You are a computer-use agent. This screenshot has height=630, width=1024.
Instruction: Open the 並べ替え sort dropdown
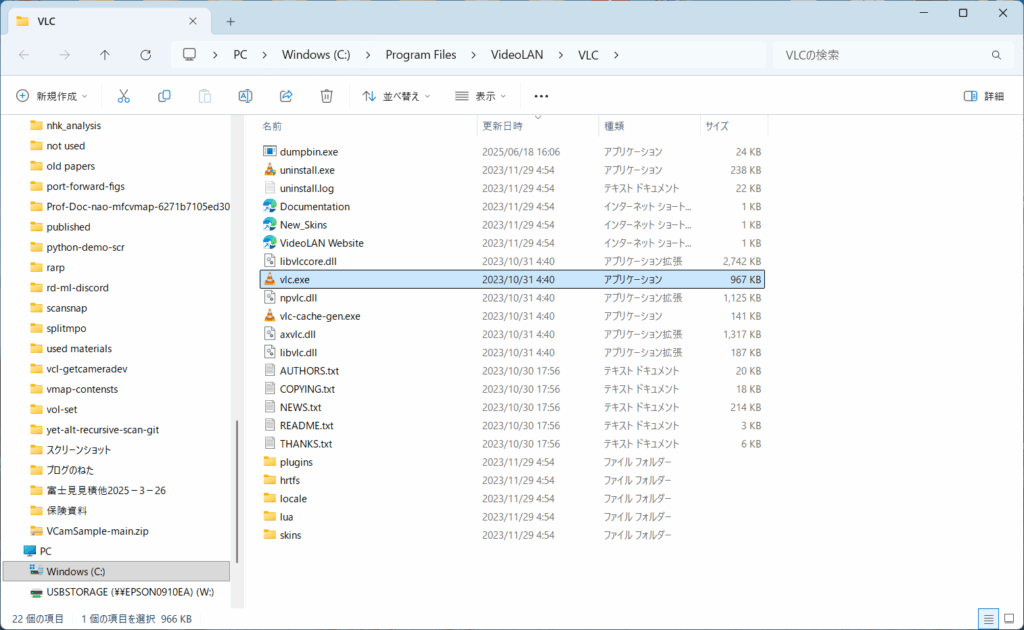point(396,96)
